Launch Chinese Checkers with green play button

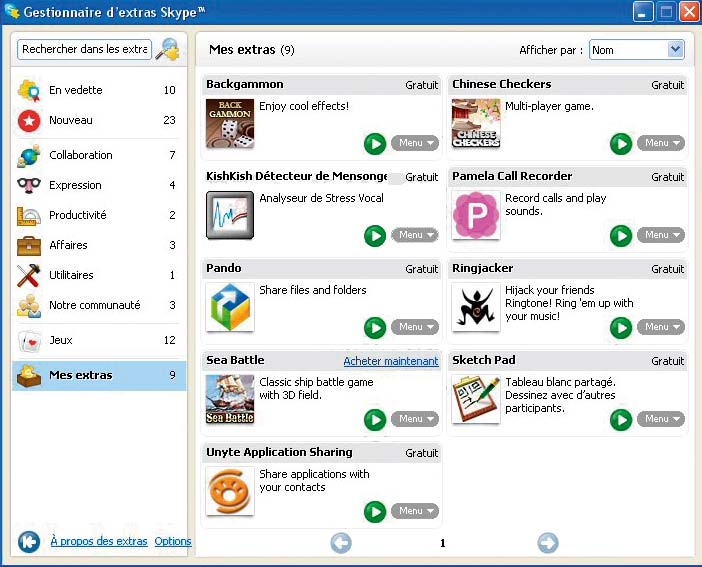[621, 144]
